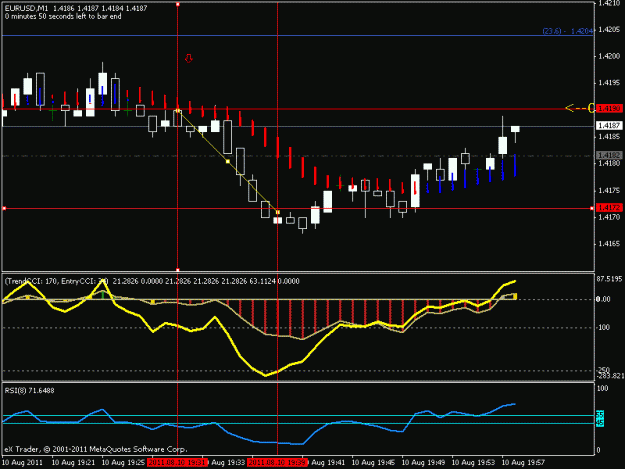Select the red 2011.08.10 19:39 time marker
This screenshot has height=469, width=625.
point(277,463)
